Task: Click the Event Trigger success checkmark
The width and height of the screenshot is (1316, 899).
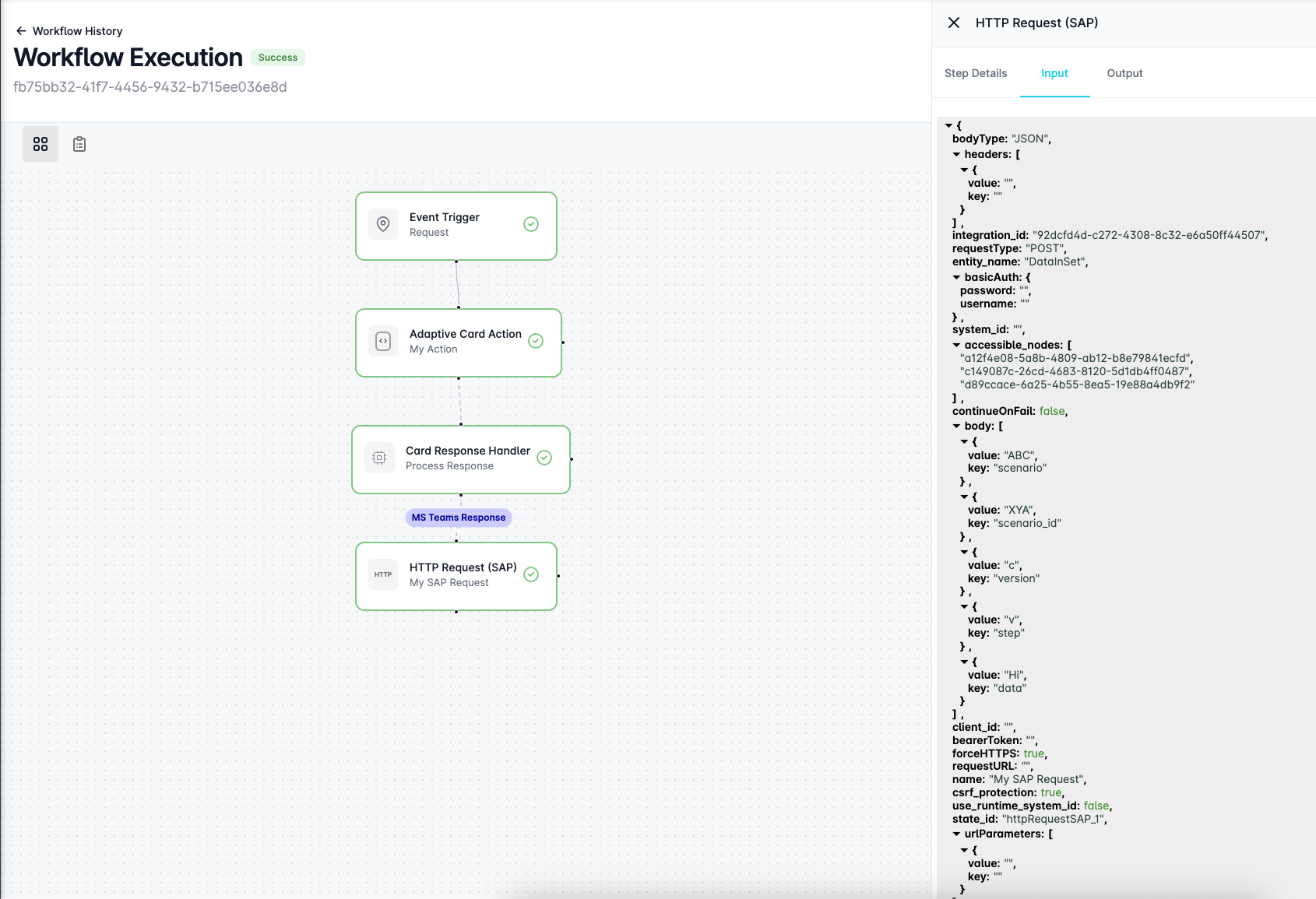Action: pyautogui.click(x=531, y=224)
